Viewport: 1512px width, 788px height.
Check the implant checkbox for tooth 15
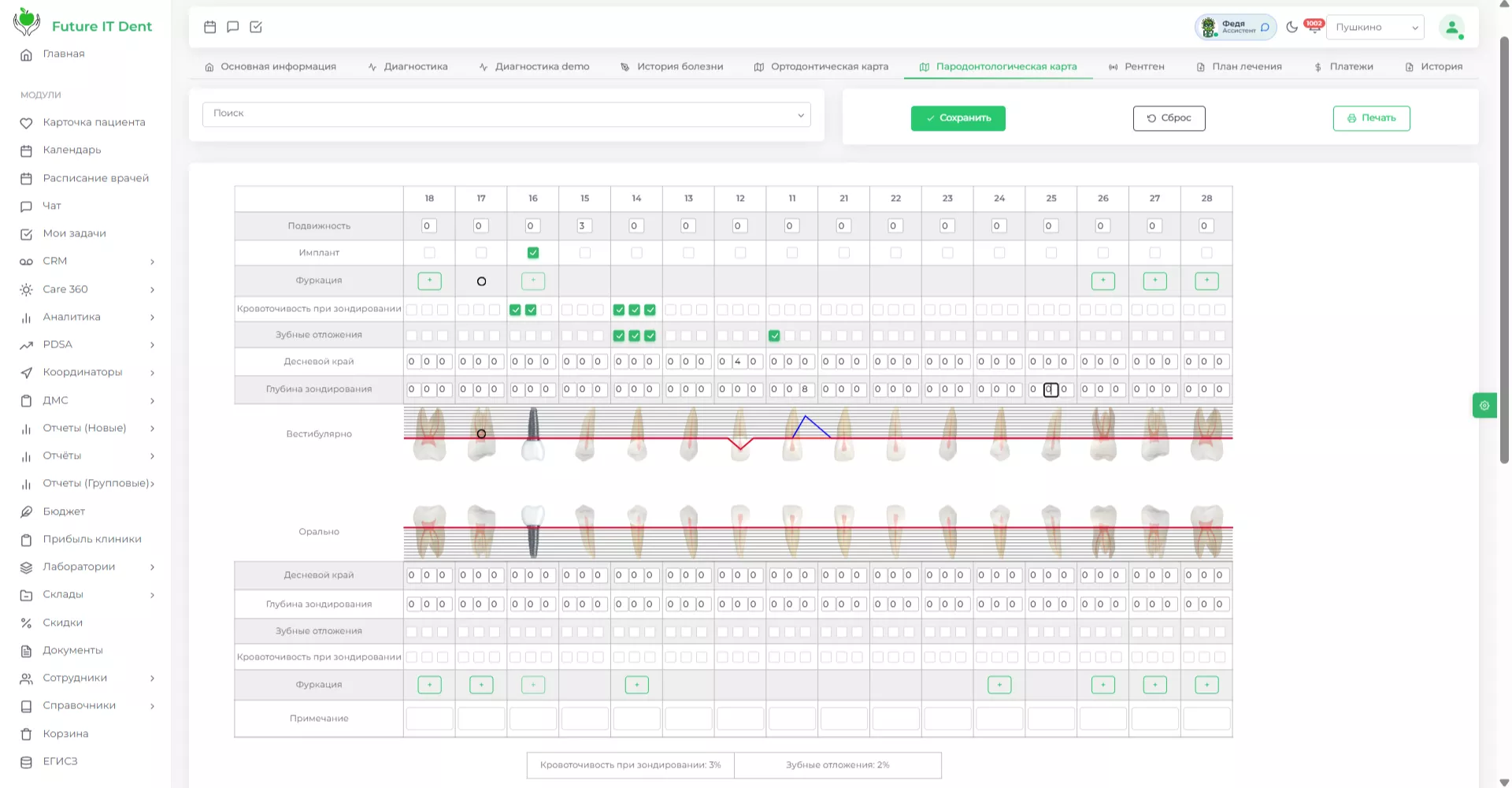click(x=585, y=253)
